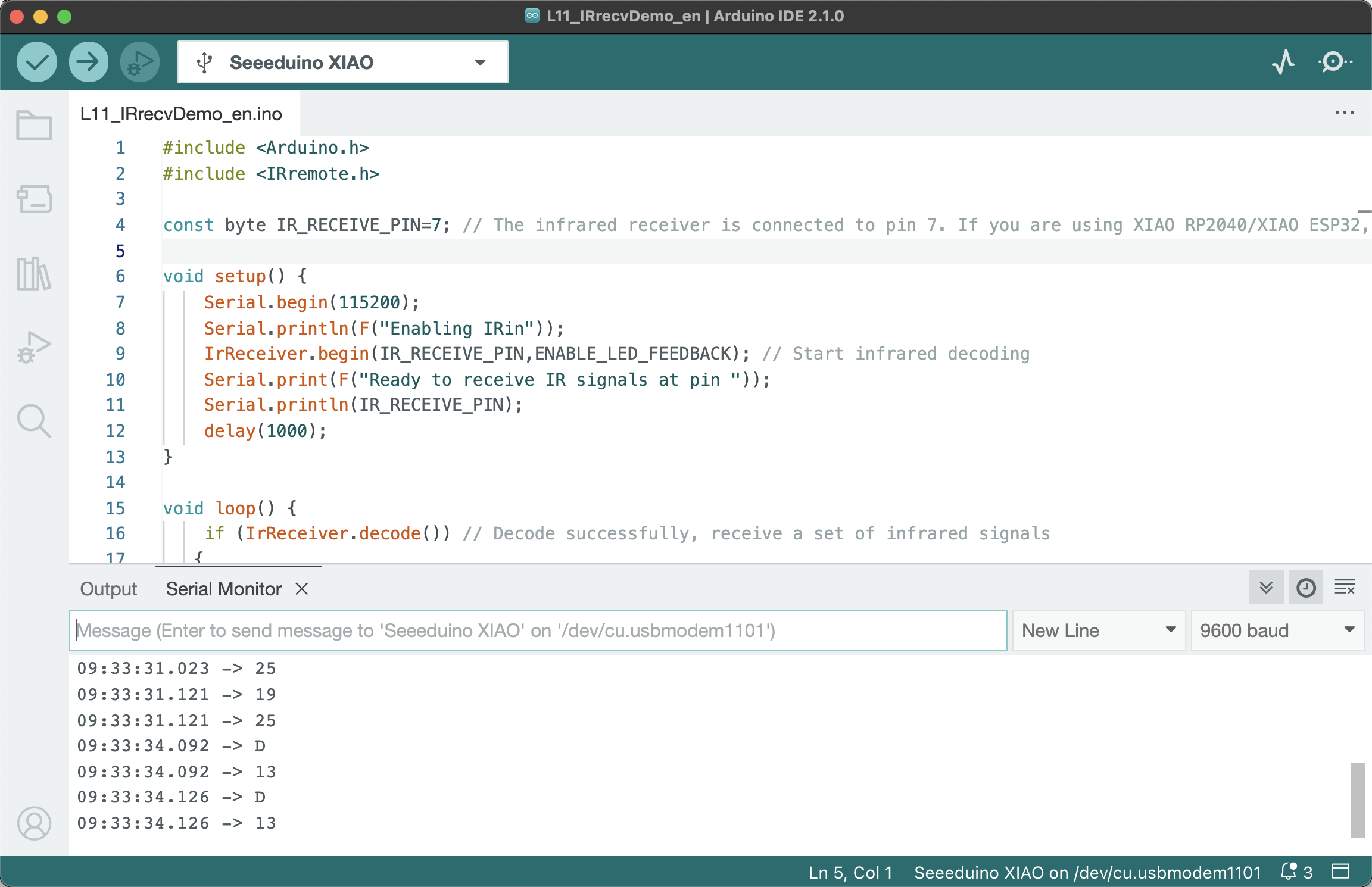Screen dimensions: 1372x887
Task: Click the '#include <IRremote.h>' line
Action: click(271, 174)
